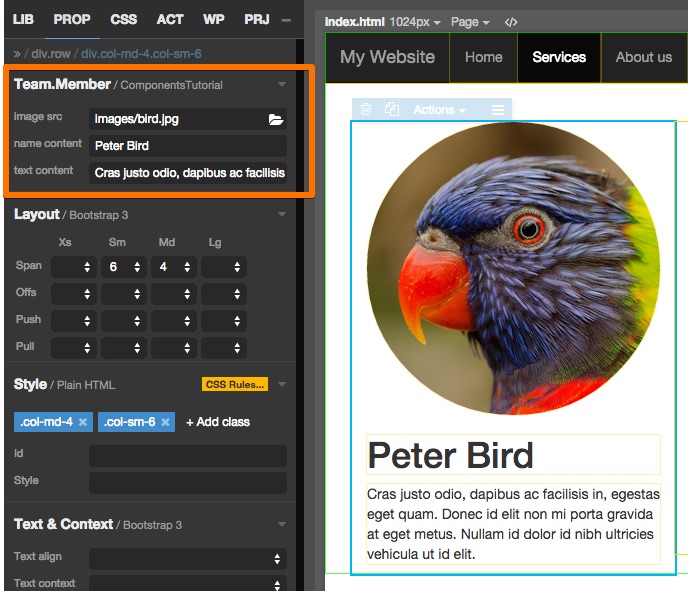Click the div.col-md-4.col-sm-6 breadcrumb
The width and height of the screenshot is (688, 591).
(x=141, y=54)
